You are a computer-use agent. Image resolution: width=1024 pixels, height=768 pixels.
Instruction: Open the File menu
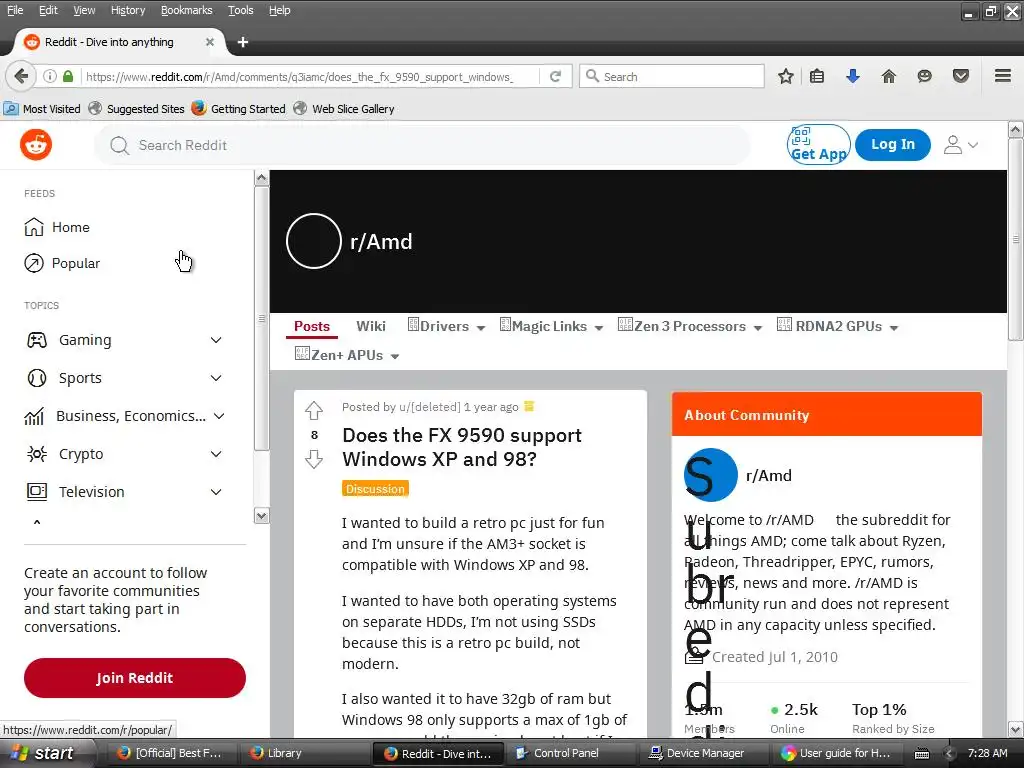point(14,10)
